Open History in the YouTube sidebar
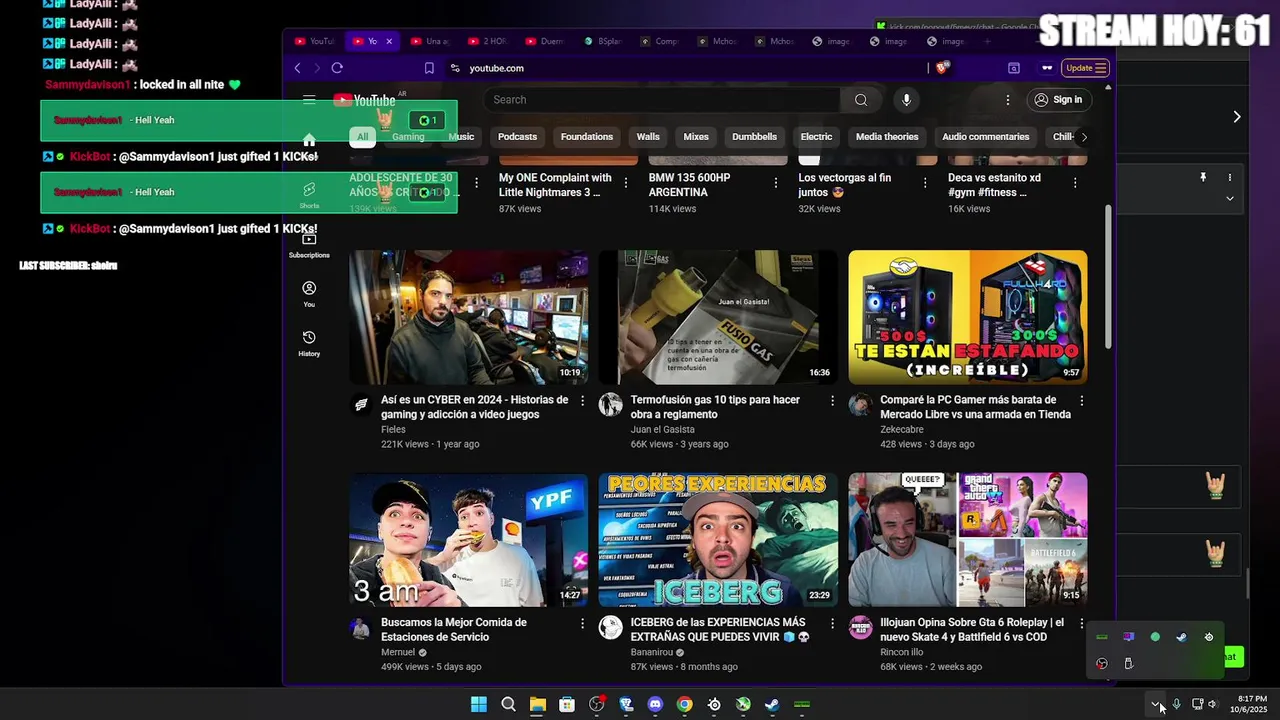1280x720 pixels. pos(309,343)
